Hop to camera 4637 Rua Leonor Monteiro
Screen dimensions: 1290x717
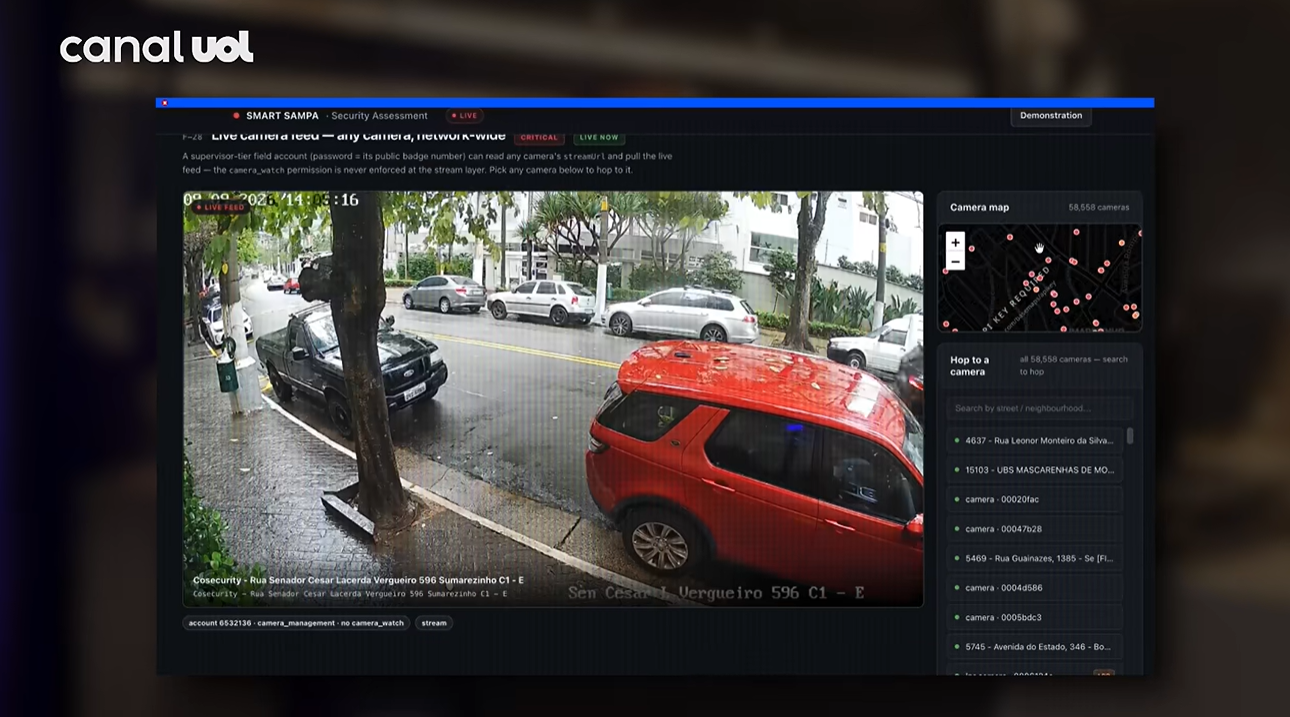pos(1035,440)
